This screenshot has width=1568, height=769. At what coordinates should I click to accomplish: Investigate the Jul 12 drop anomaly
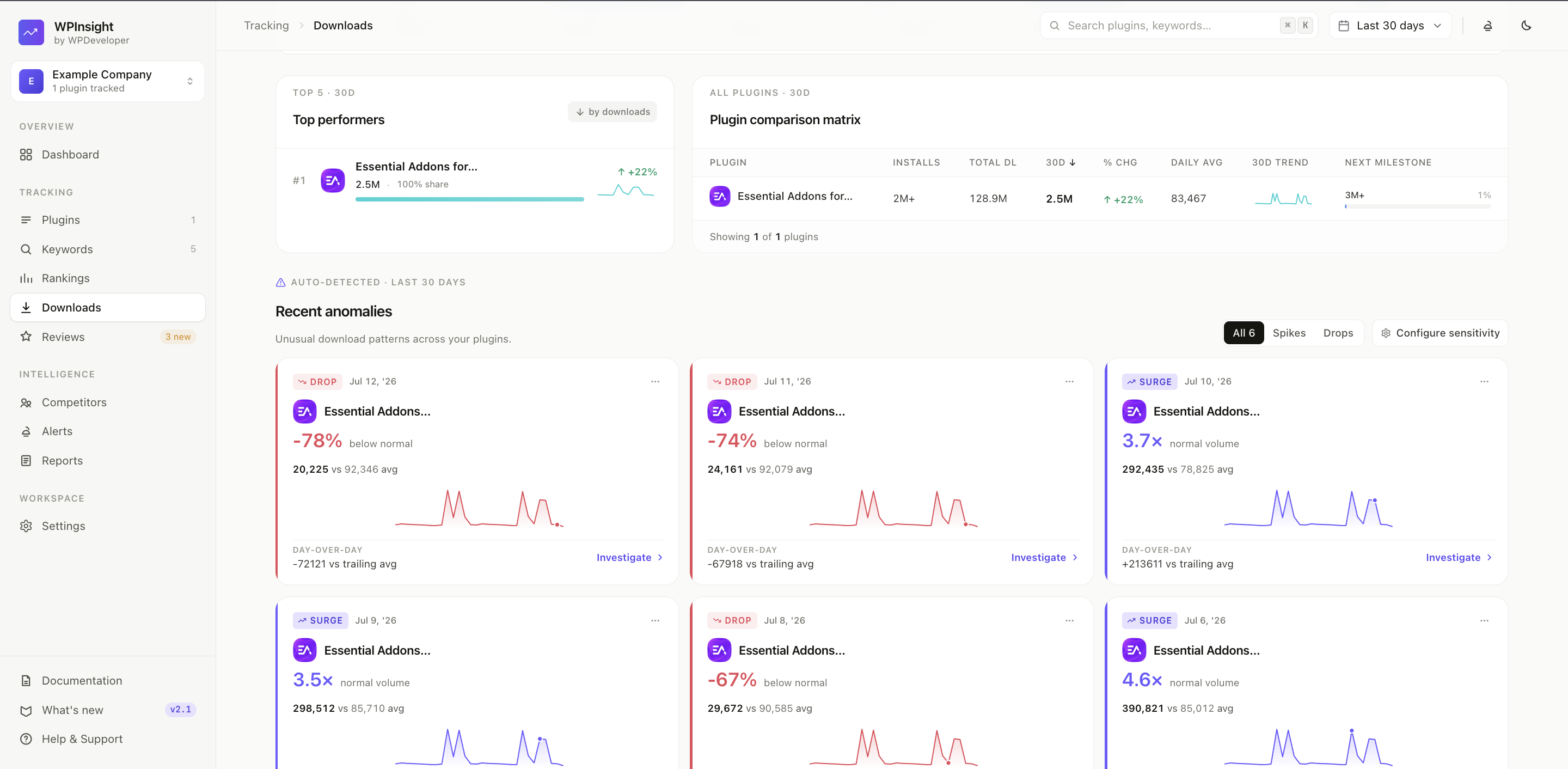(629, 558)
